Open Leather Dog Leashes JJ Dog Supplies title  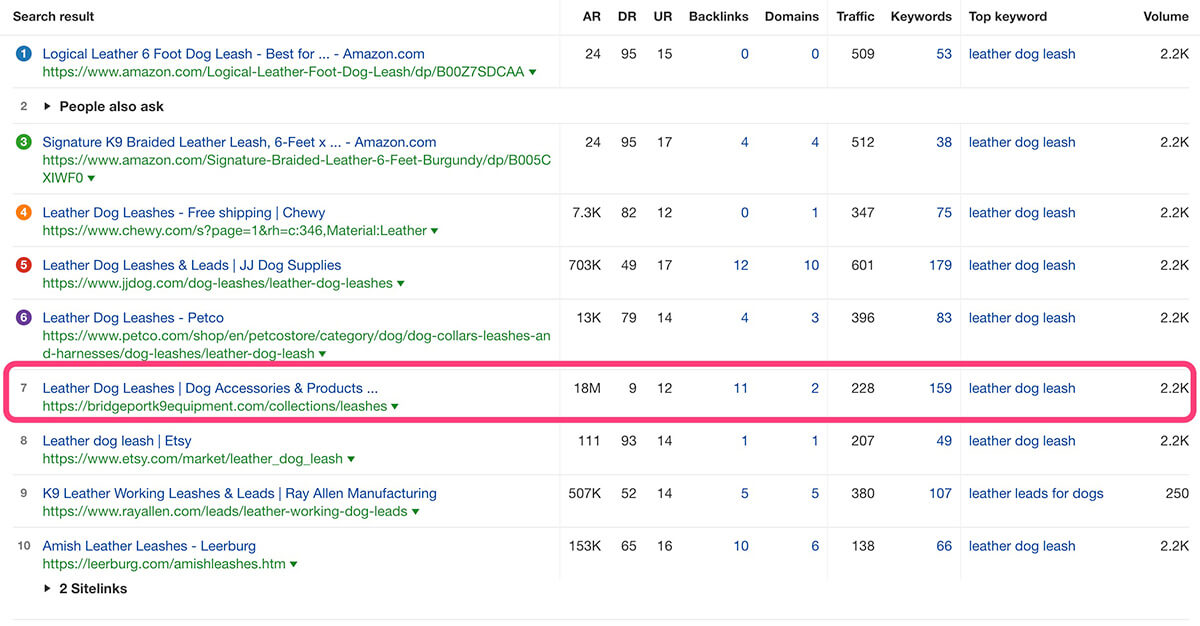pyautogui.click(x=192, y=265)
